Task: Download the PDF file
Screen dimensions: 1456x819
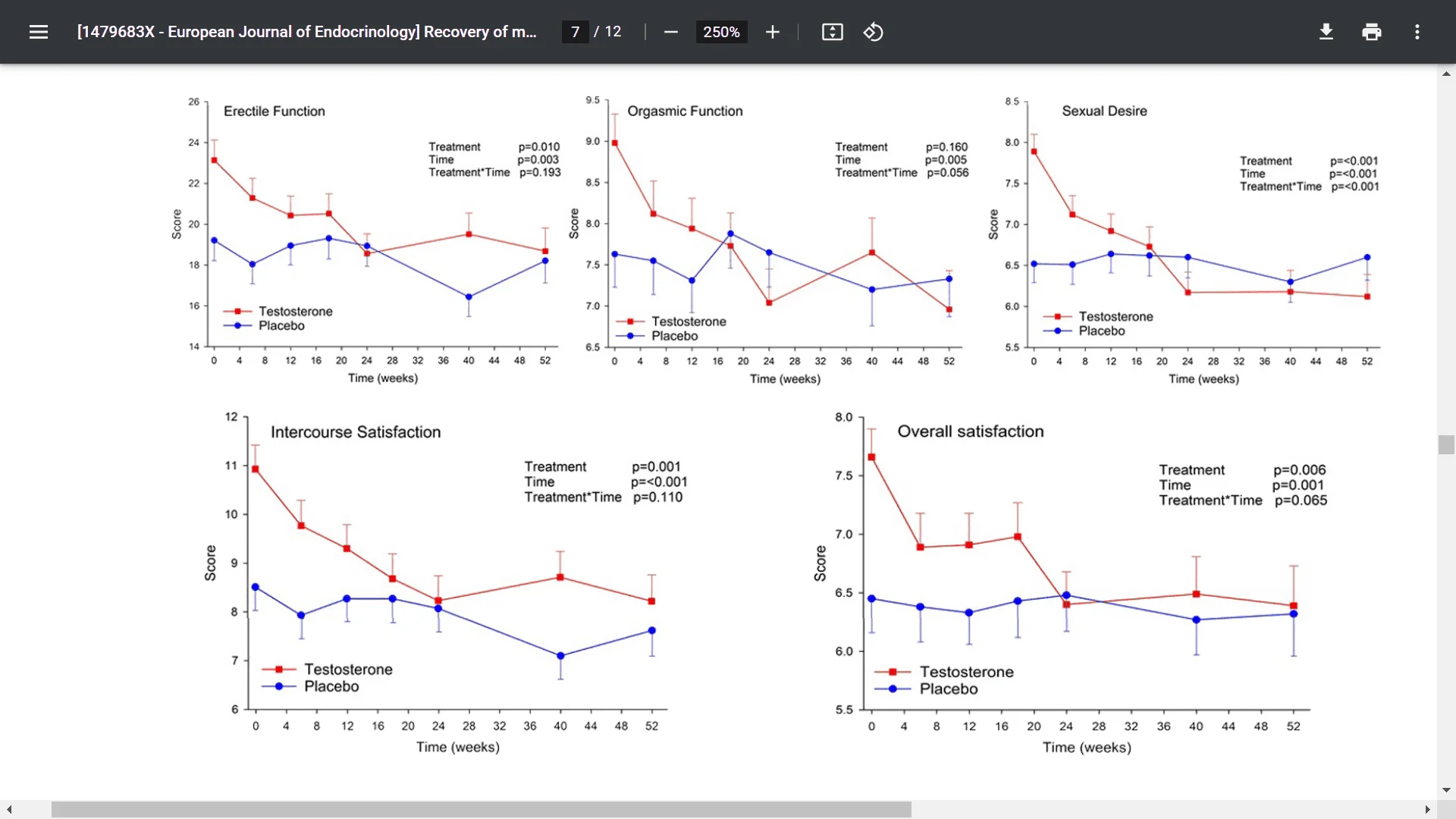Action: [1326, 32]
